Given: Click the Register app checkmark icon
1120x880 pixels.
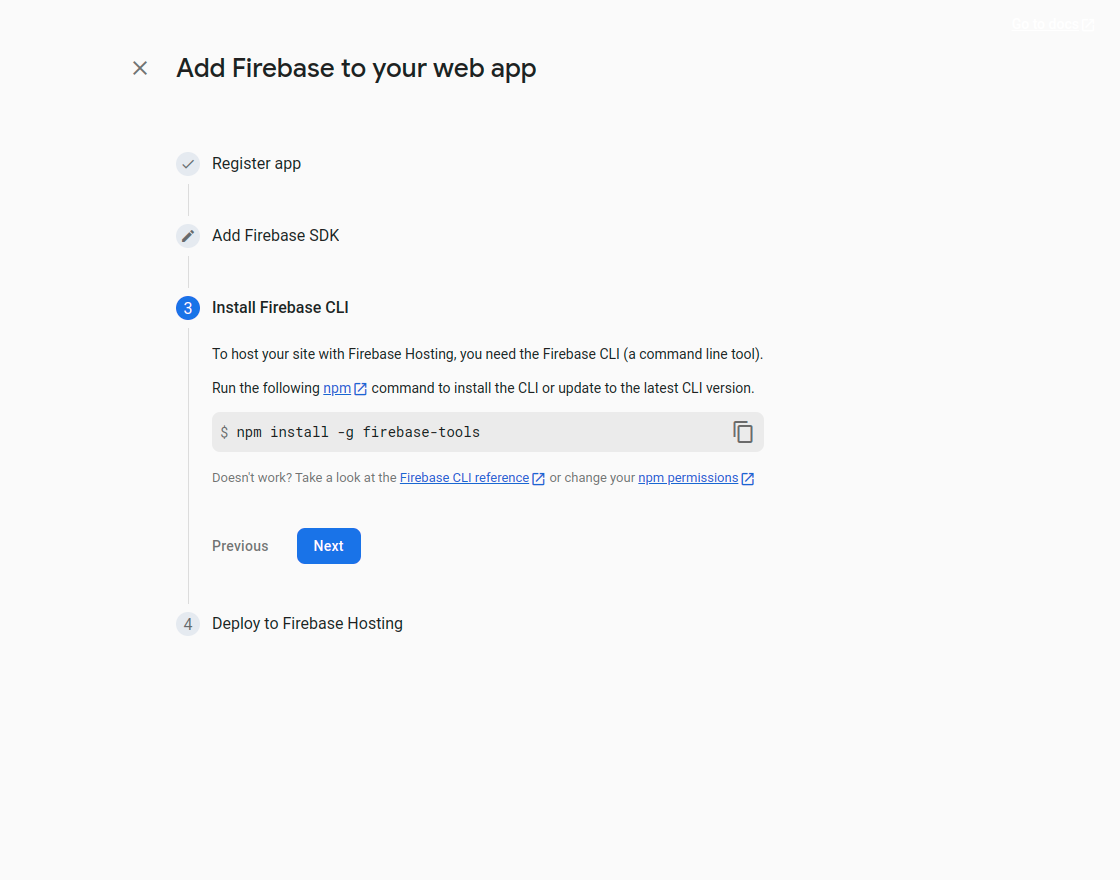Looking at the screenshot, I should click(188, 164).
